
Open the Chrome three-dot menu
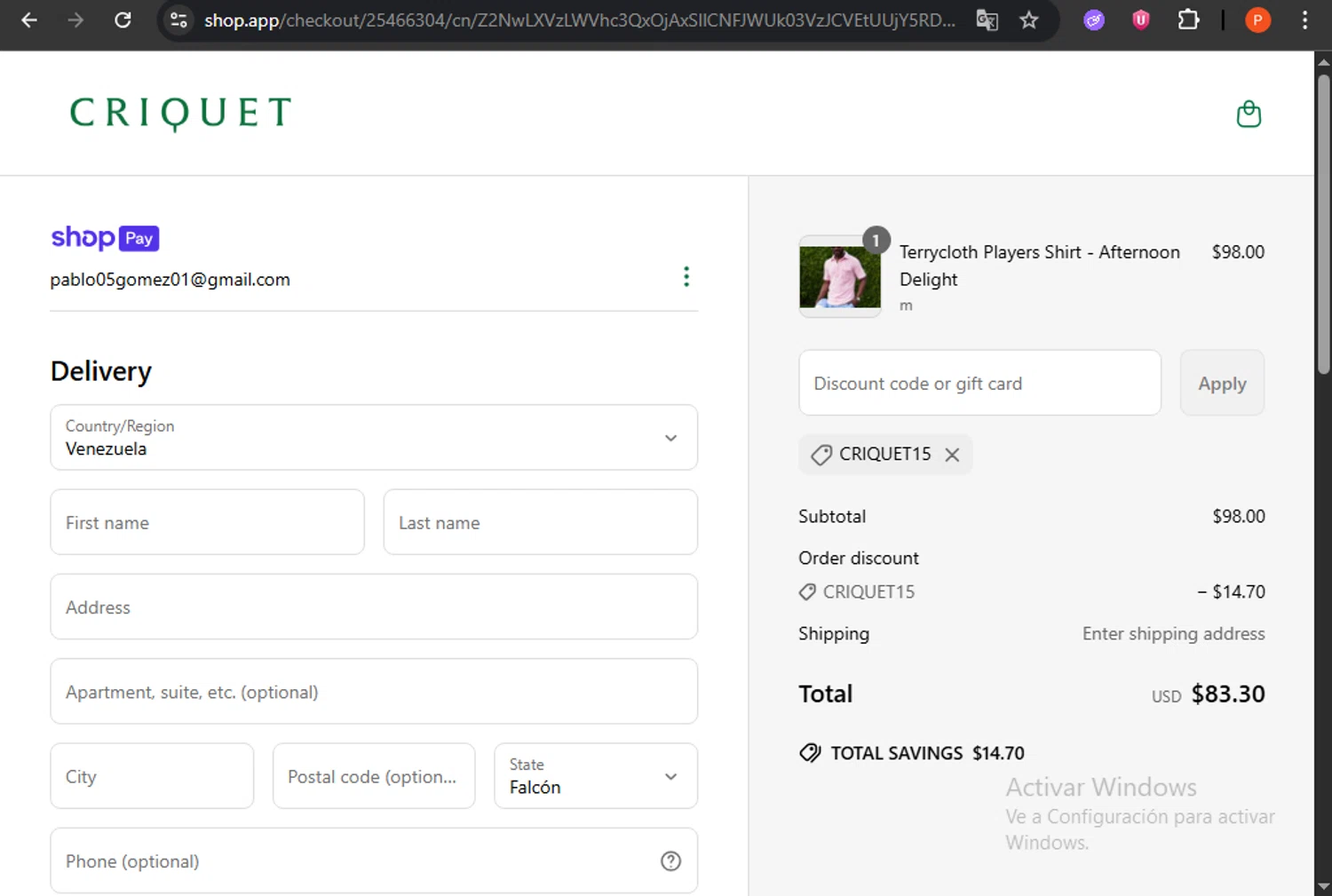(x=1304, y=20)
